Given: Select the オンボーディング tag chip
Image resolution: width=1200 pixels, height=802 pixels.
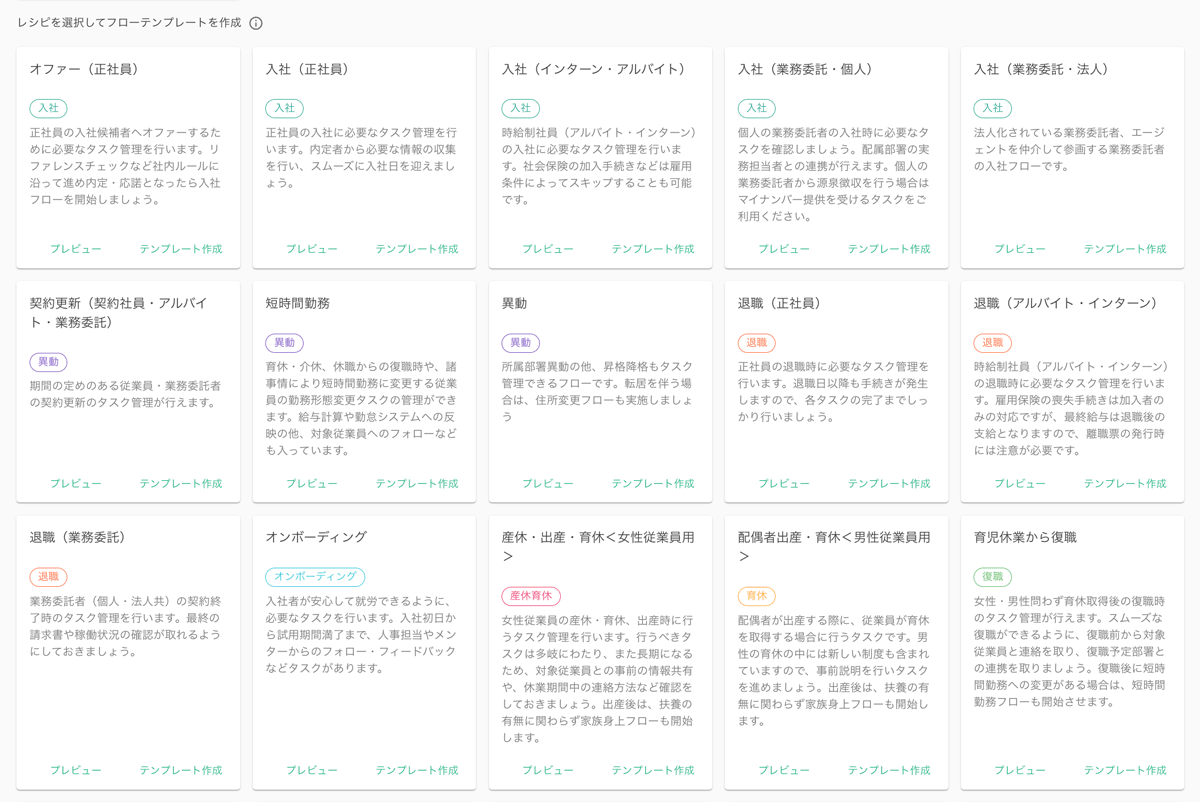Looking at the screenshot, I should click(315, 577).
